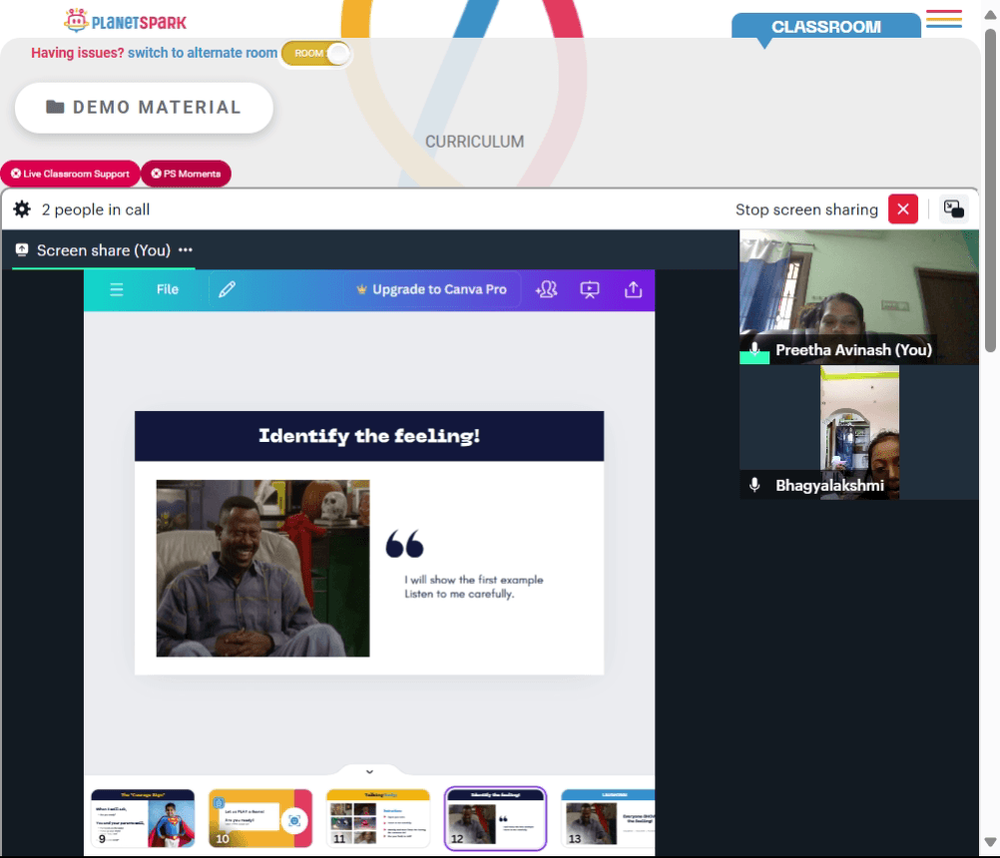Collapse the slide thumbnails strip chevron

[x=369, y=772]
